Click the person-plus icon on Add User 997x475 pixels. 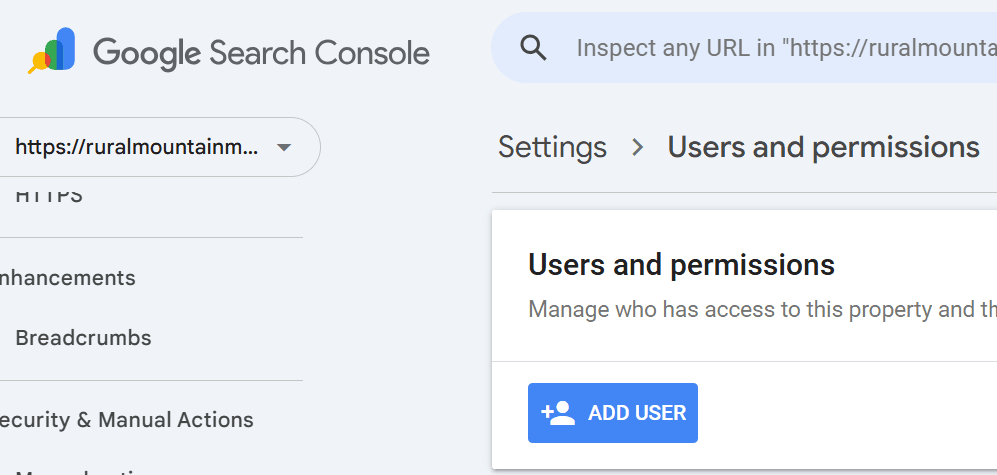click(558, 413)
